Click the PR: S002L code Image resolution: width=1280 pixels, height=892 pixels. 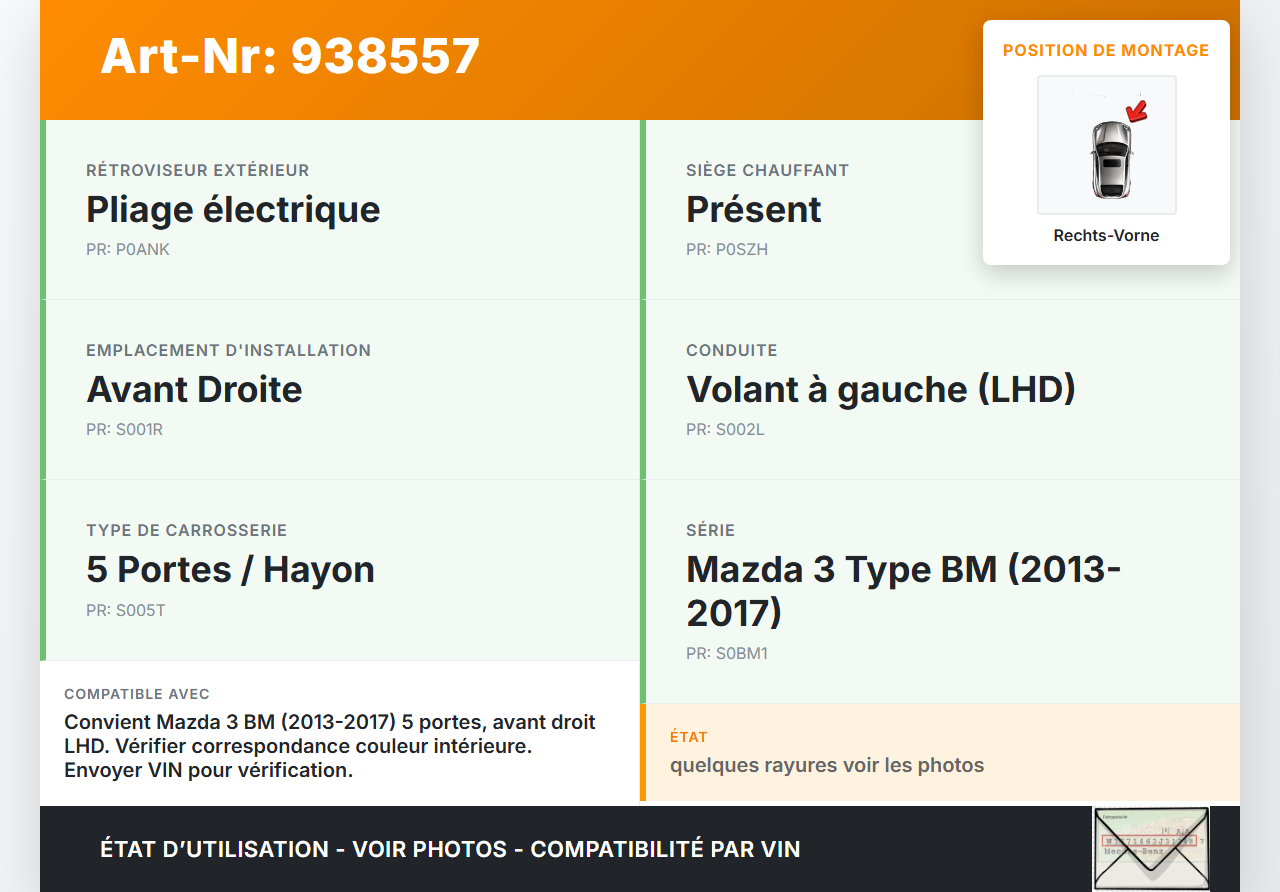725,430
